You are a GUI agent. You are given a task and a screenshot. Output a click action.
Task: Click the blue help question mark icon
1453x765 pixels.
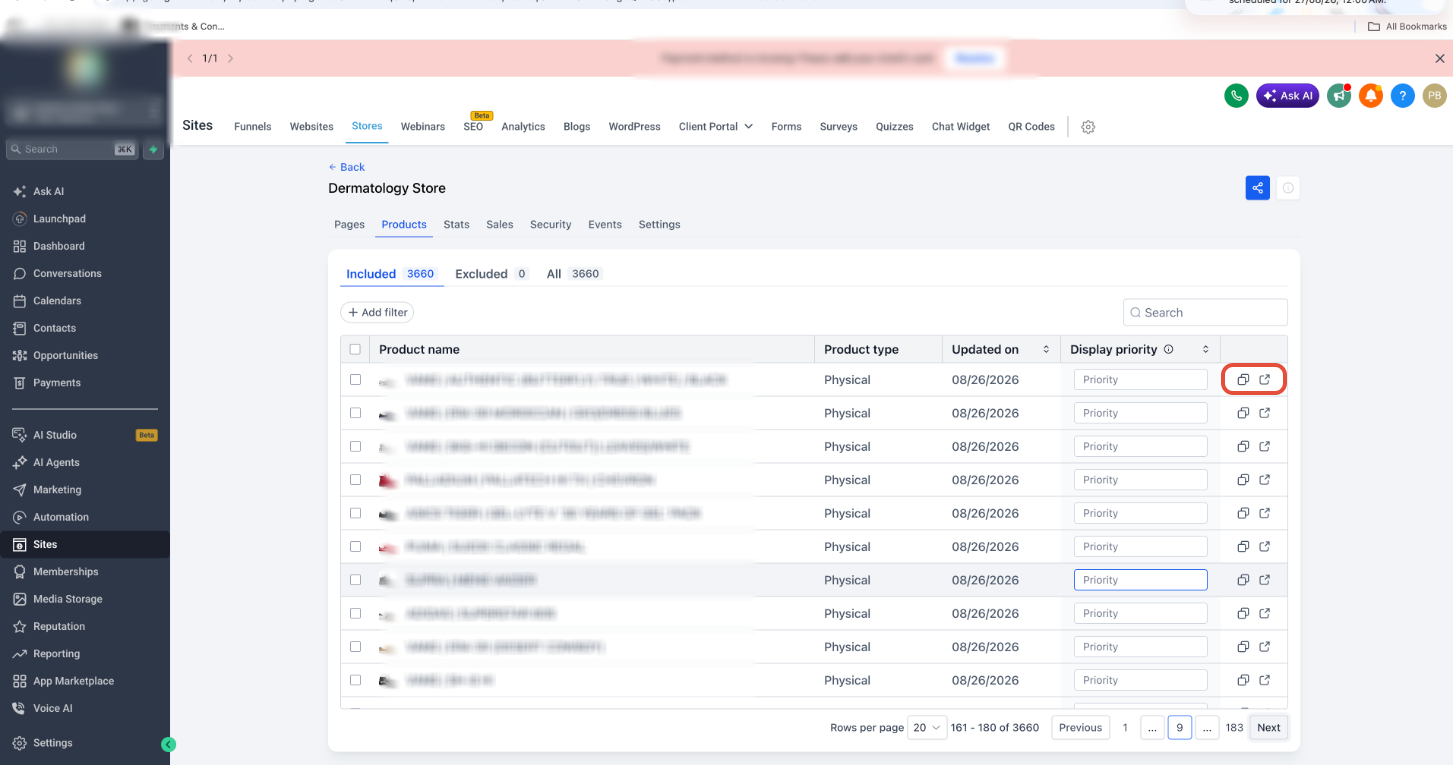(x=1403, y=96)
